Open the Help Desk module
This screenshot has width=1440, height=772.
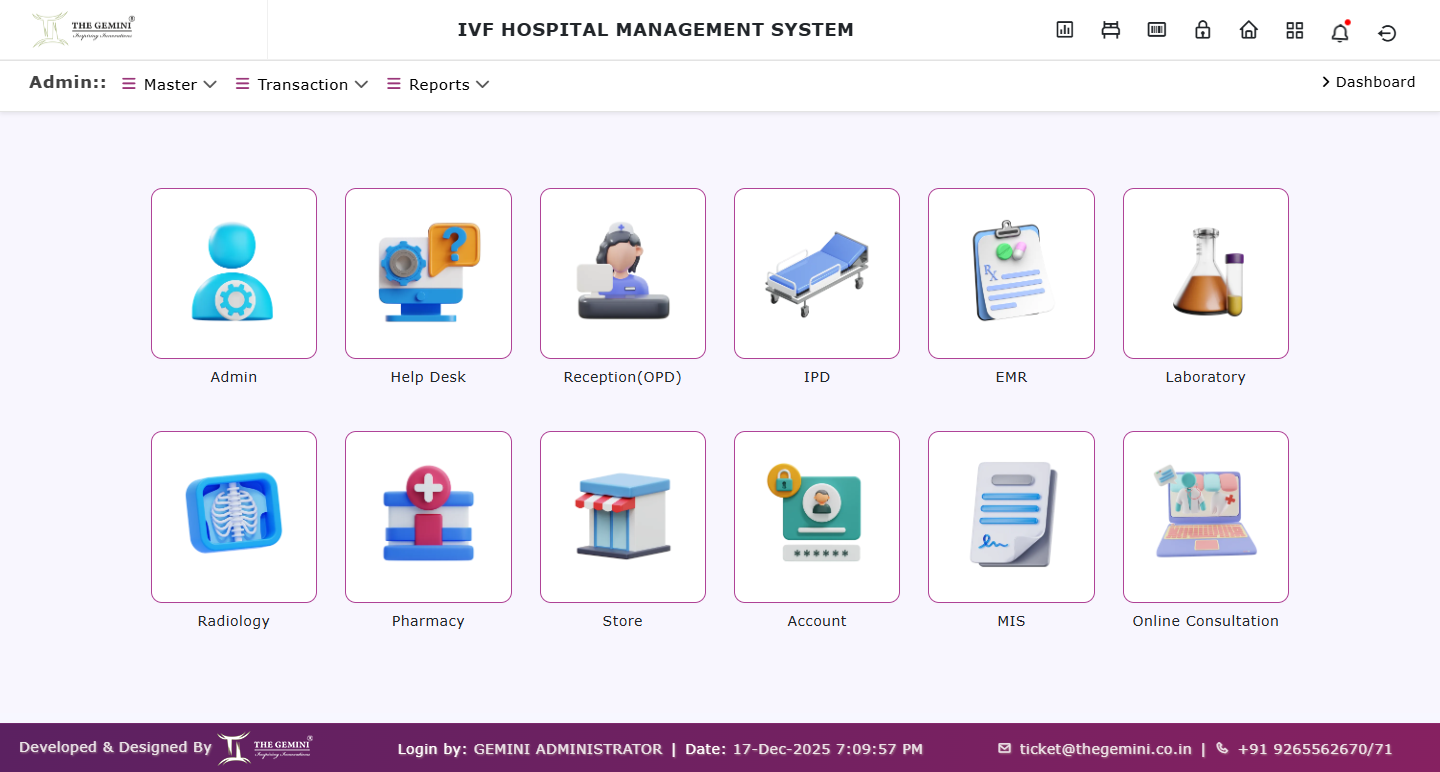tap(428, 273)
